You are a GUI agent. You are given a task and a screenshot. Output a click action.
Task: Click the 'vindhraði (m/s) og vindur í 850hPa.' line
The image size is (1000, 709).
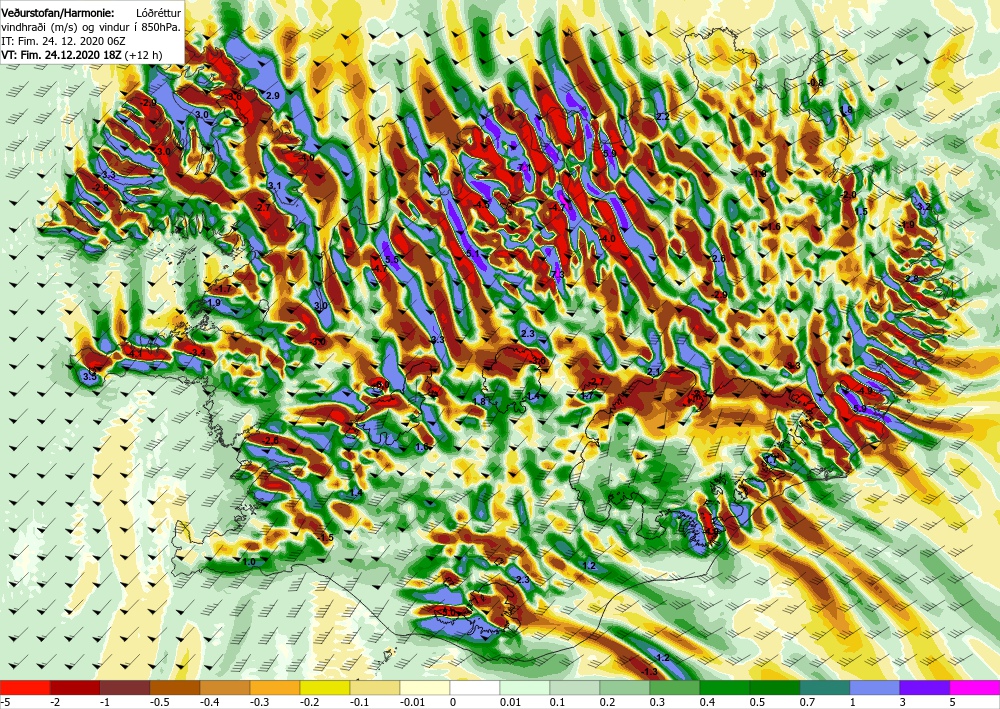[x=91, y=27]
